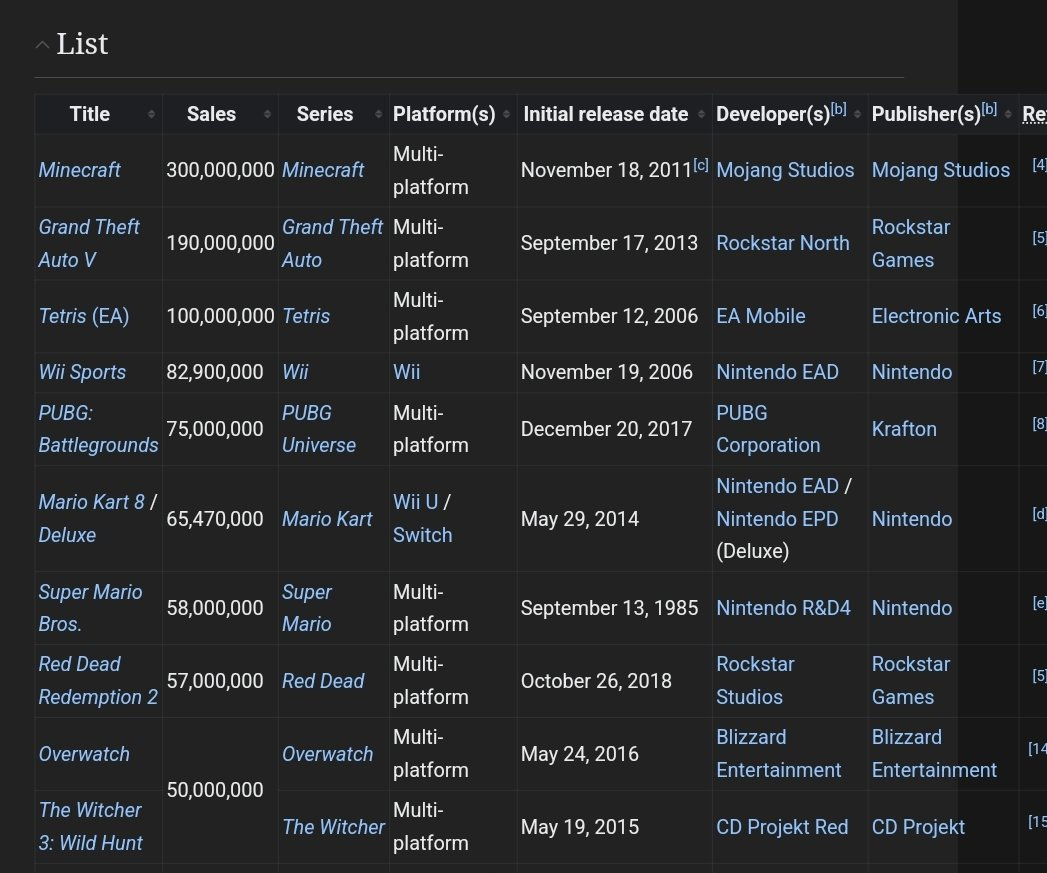Open the Switch platform link
The width and height of the screenshot is (1047, 873).
422,535
